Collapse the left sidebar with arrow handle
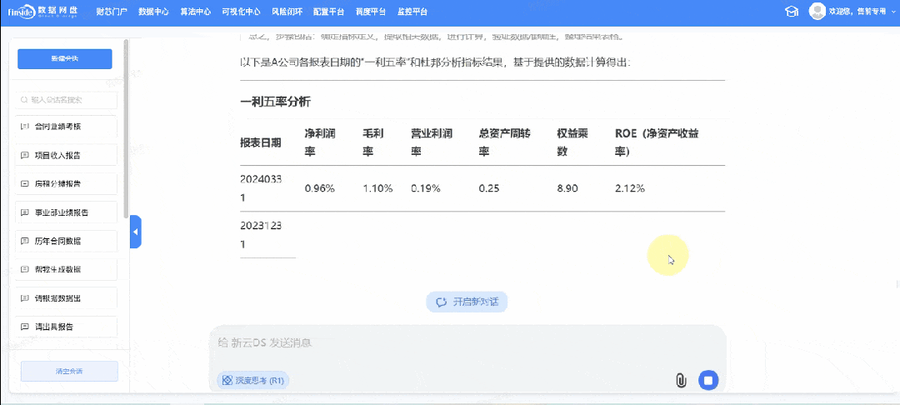 tap(136, 232)
